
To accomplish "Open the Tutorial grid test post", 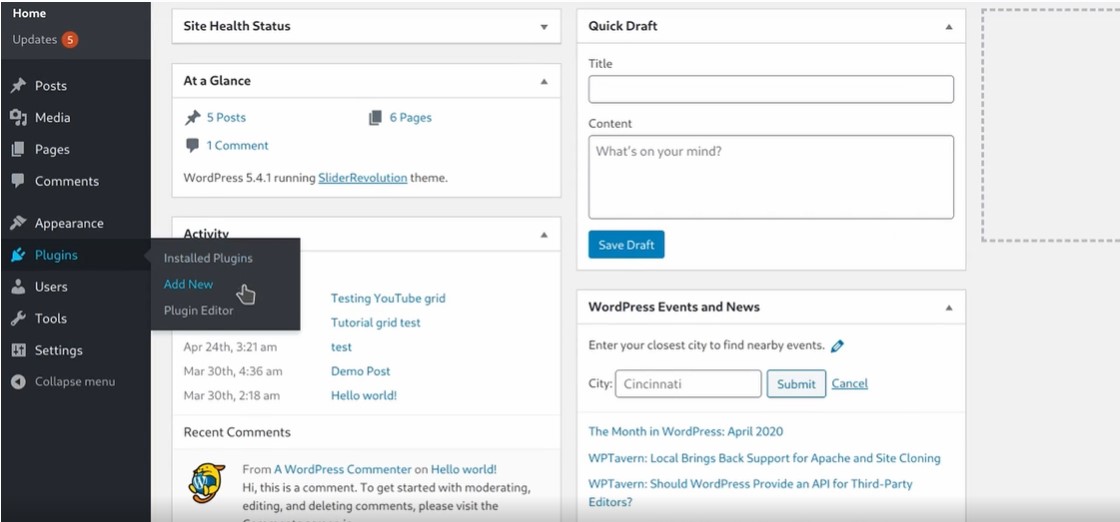I will 376,323.
